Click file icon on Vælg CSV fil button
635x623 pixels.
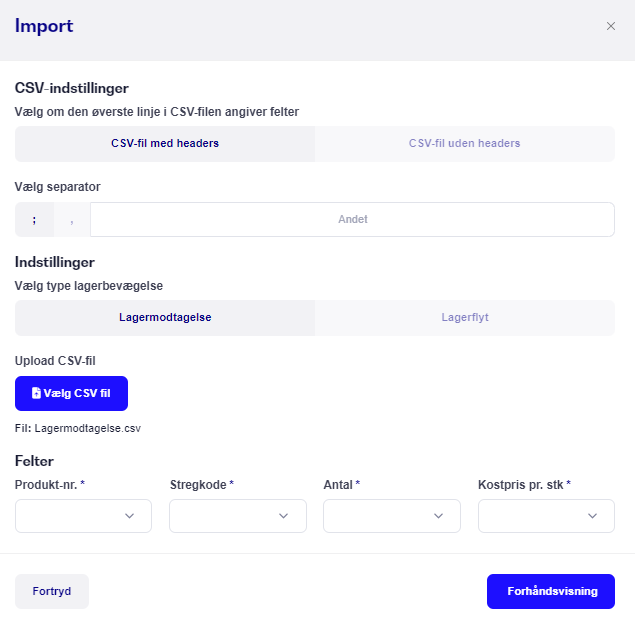click(x=36, y=393)
